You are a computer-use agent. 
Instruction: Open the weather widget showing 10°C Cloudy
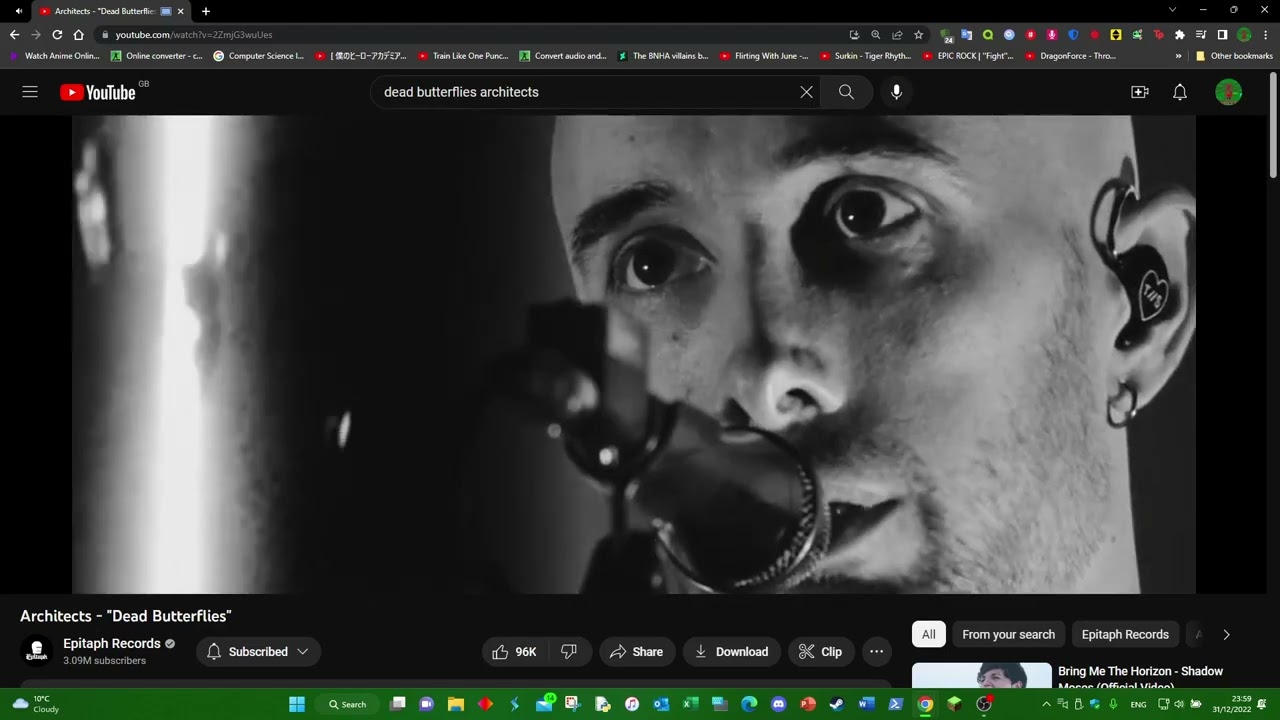click(x=36, y=704)
